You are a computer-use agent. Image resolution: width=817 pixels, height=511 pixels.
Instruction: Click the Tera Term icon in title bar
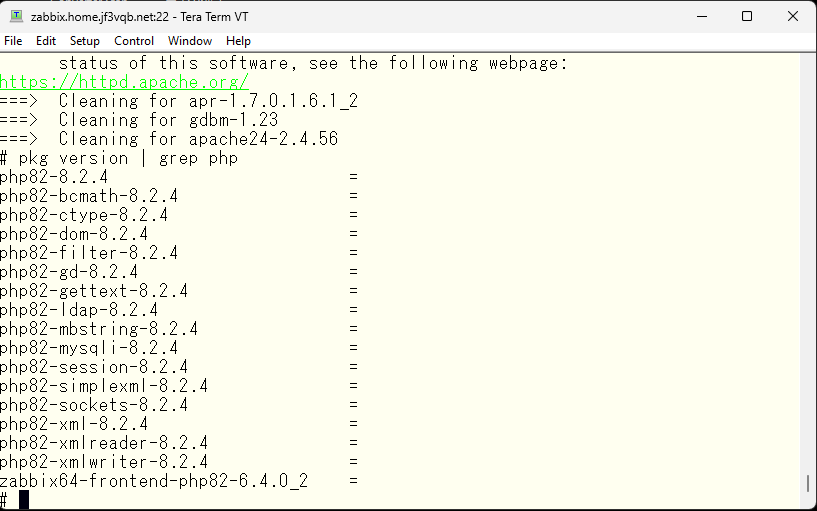tap(17, 16)
